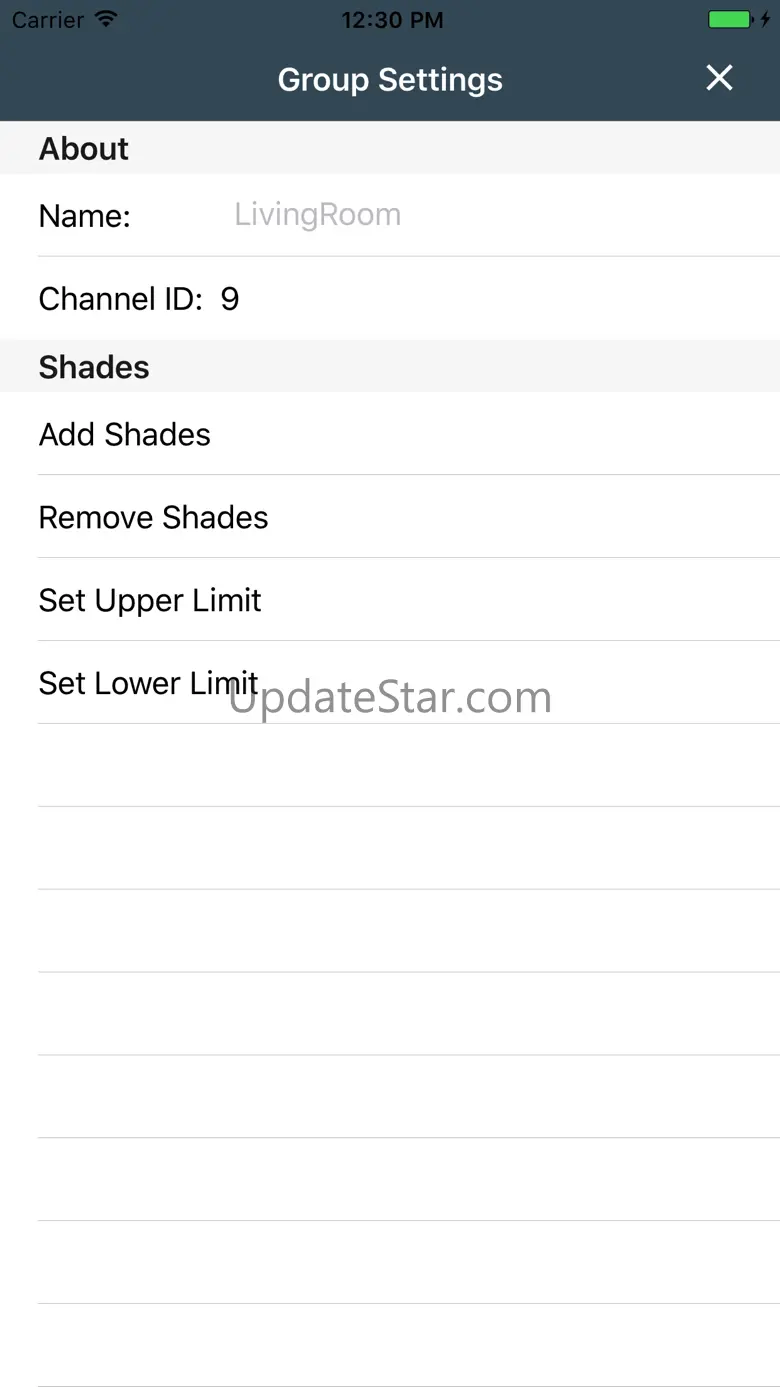The image size is (780, 1387).
Task: Tap the About section header
Action: tap(84, 149)
